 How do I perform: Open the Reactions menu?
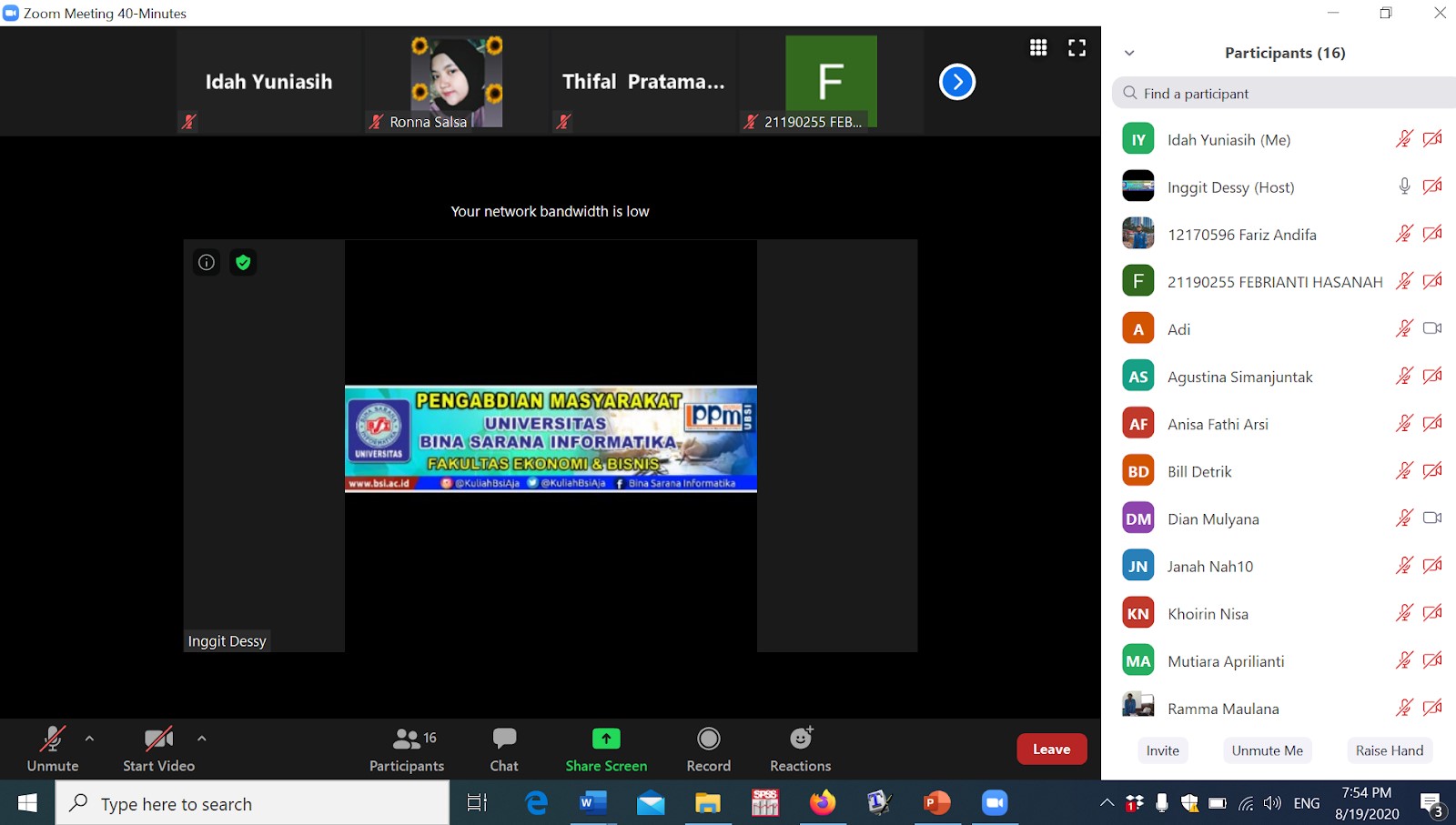tap(801, 749)
